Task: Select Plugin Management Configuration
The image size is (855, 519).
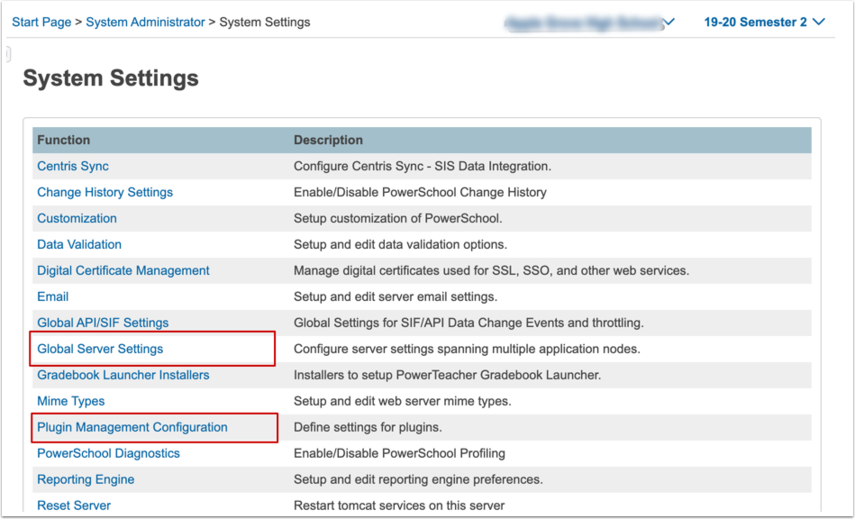Action: (133, 427)
